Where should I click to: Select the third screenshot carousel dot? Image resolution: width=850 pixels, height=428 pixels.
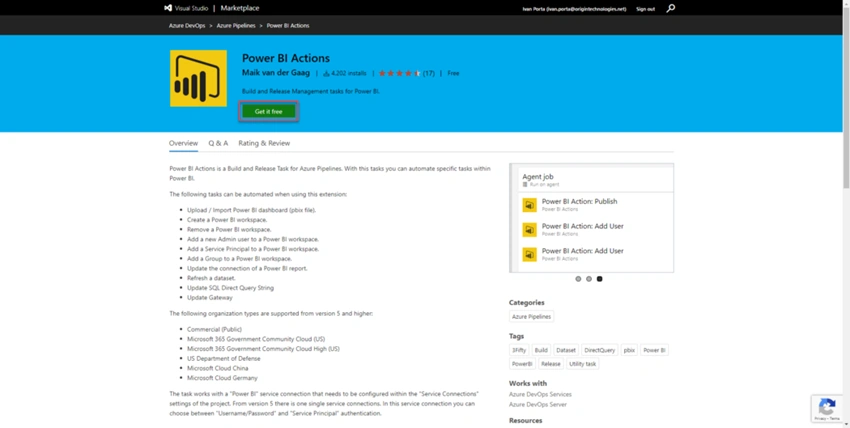coord(600,279)
